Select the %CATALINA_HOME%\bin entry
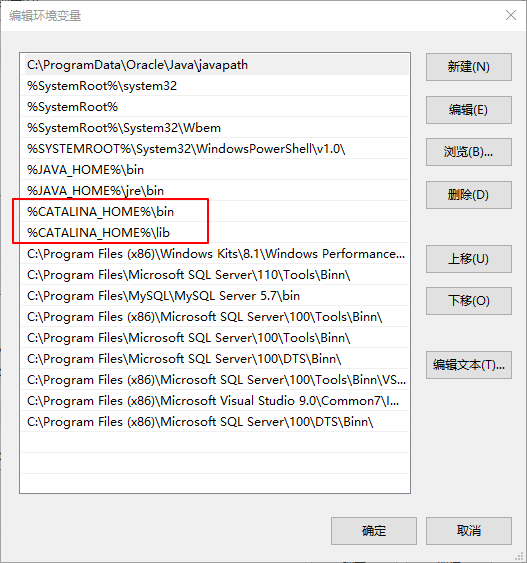 (215, 211)
